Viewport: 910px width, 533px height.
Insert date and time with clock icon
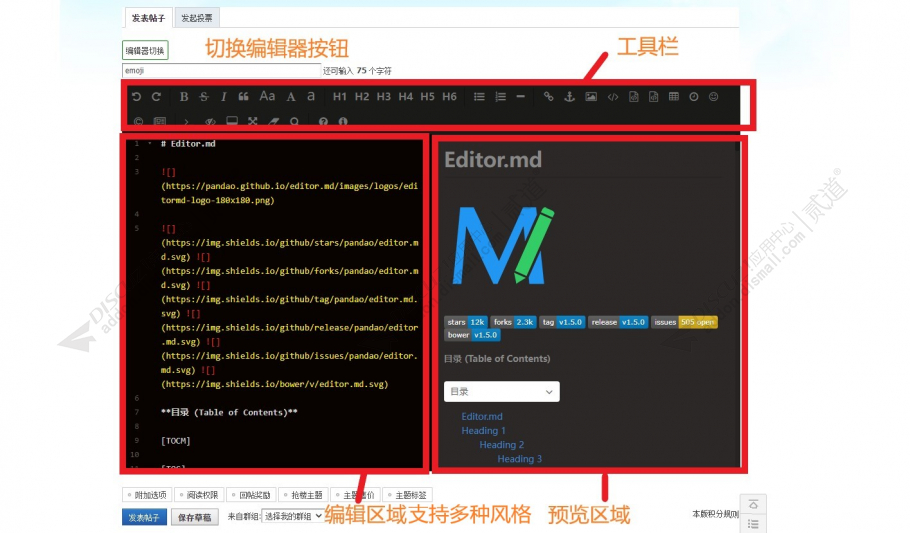(694, 97)
